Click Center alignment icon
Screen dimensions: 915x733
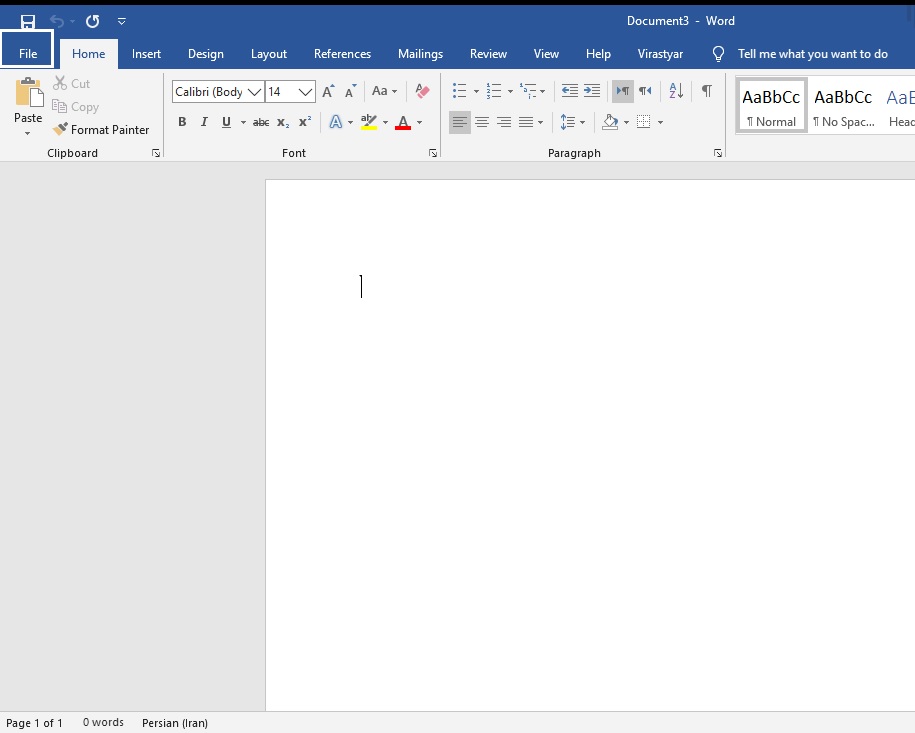tap(482, 122)
